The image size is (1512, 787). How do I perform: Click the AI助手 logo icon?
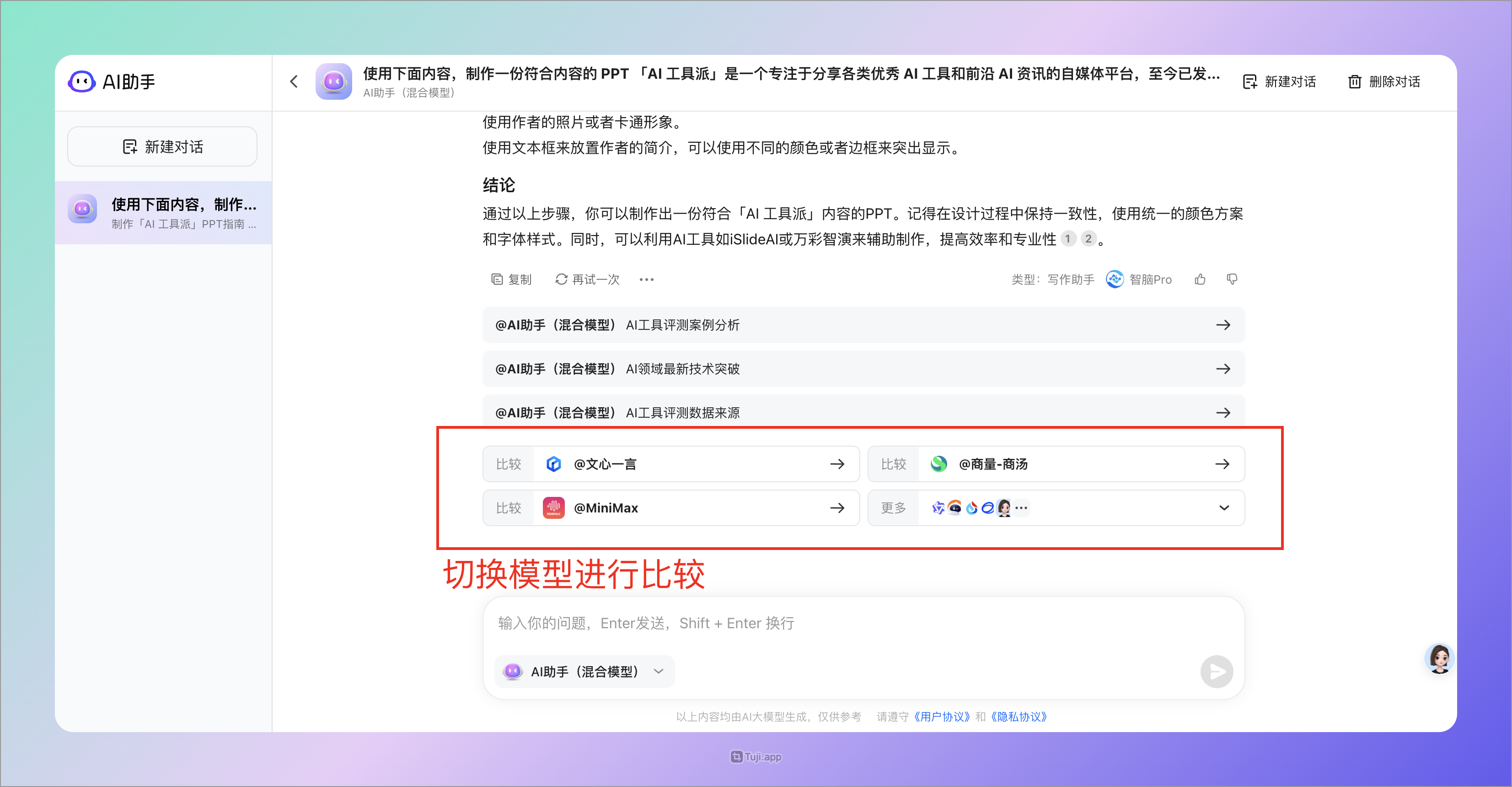click(81, 81)
